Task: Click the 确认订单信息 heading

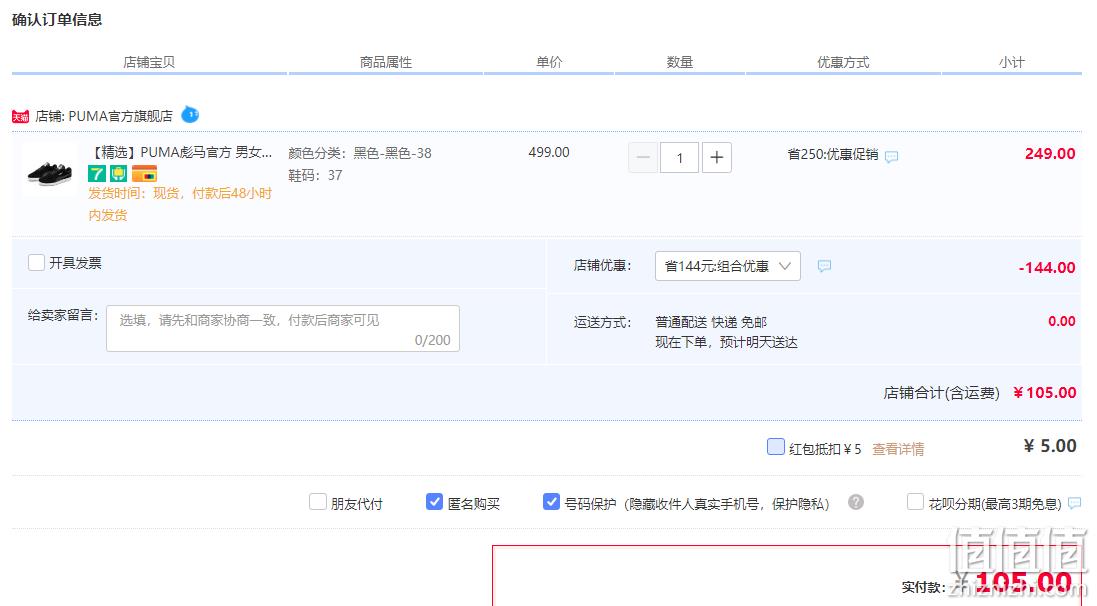Action: pos(57,20)
